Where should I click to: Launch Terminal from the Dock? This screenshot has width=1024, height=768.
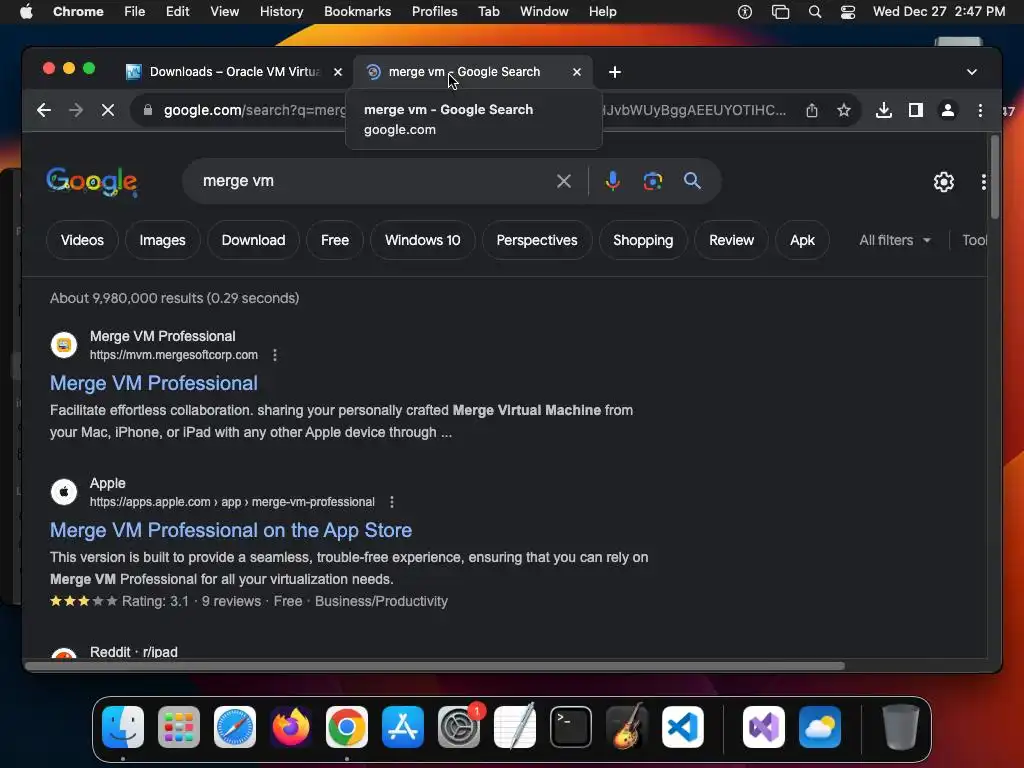[571, 727]
